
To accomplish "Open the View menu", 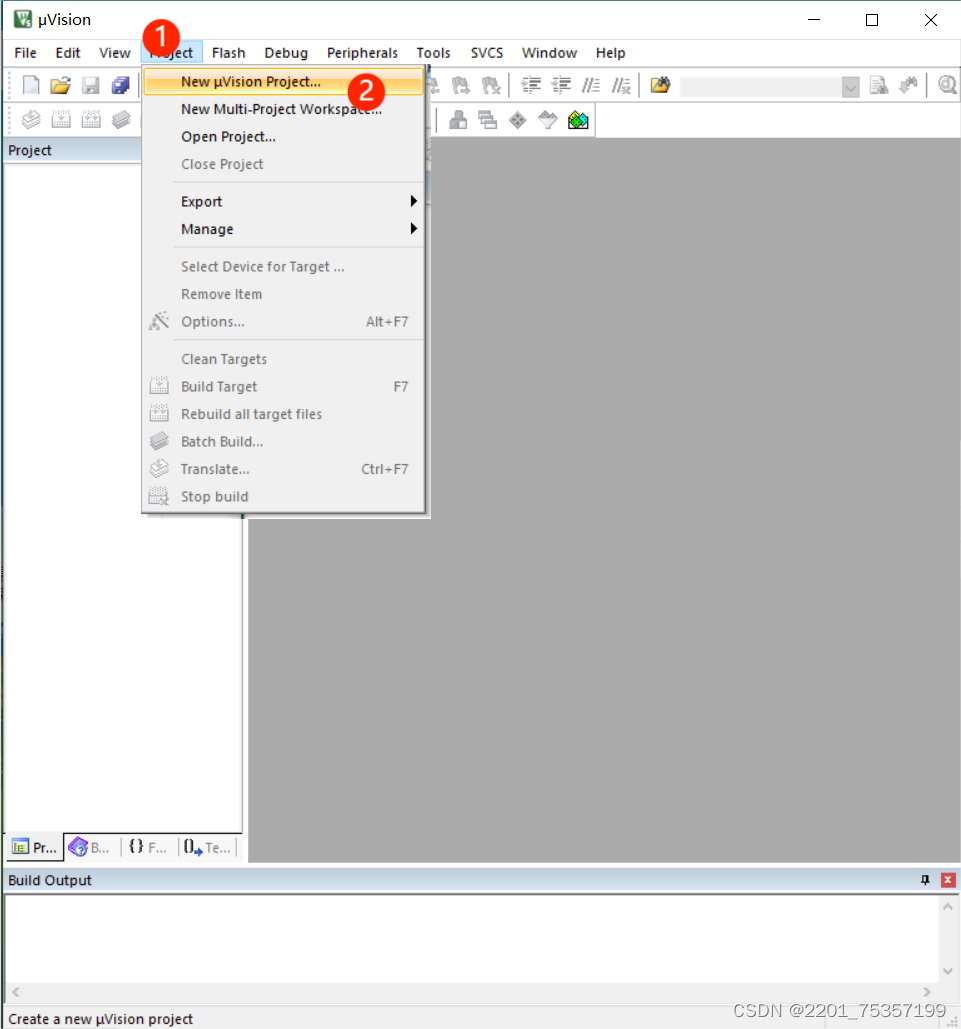I will coord(115,52).
